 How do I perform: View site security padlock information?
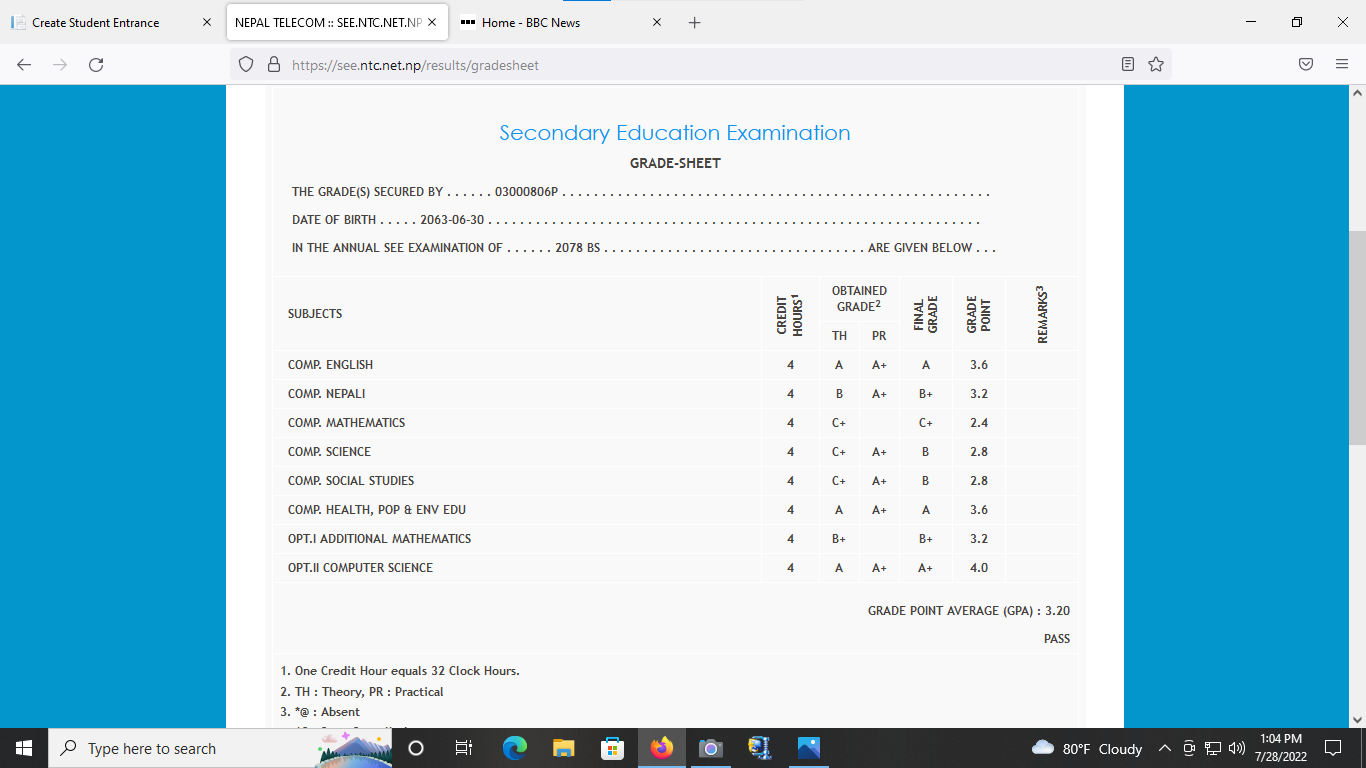[273, 64]
